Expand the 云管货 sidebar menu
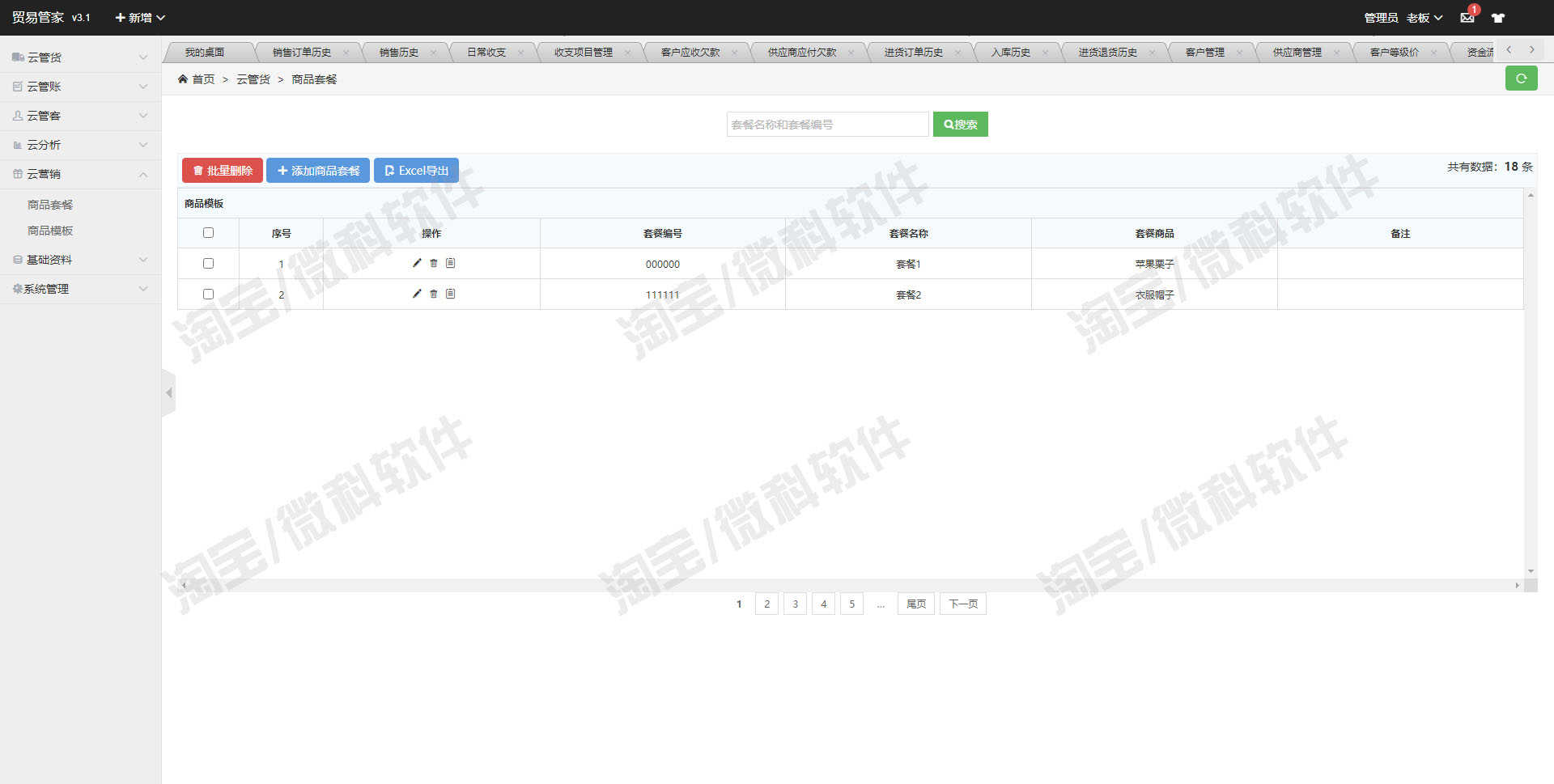 (x=80, y=57)
